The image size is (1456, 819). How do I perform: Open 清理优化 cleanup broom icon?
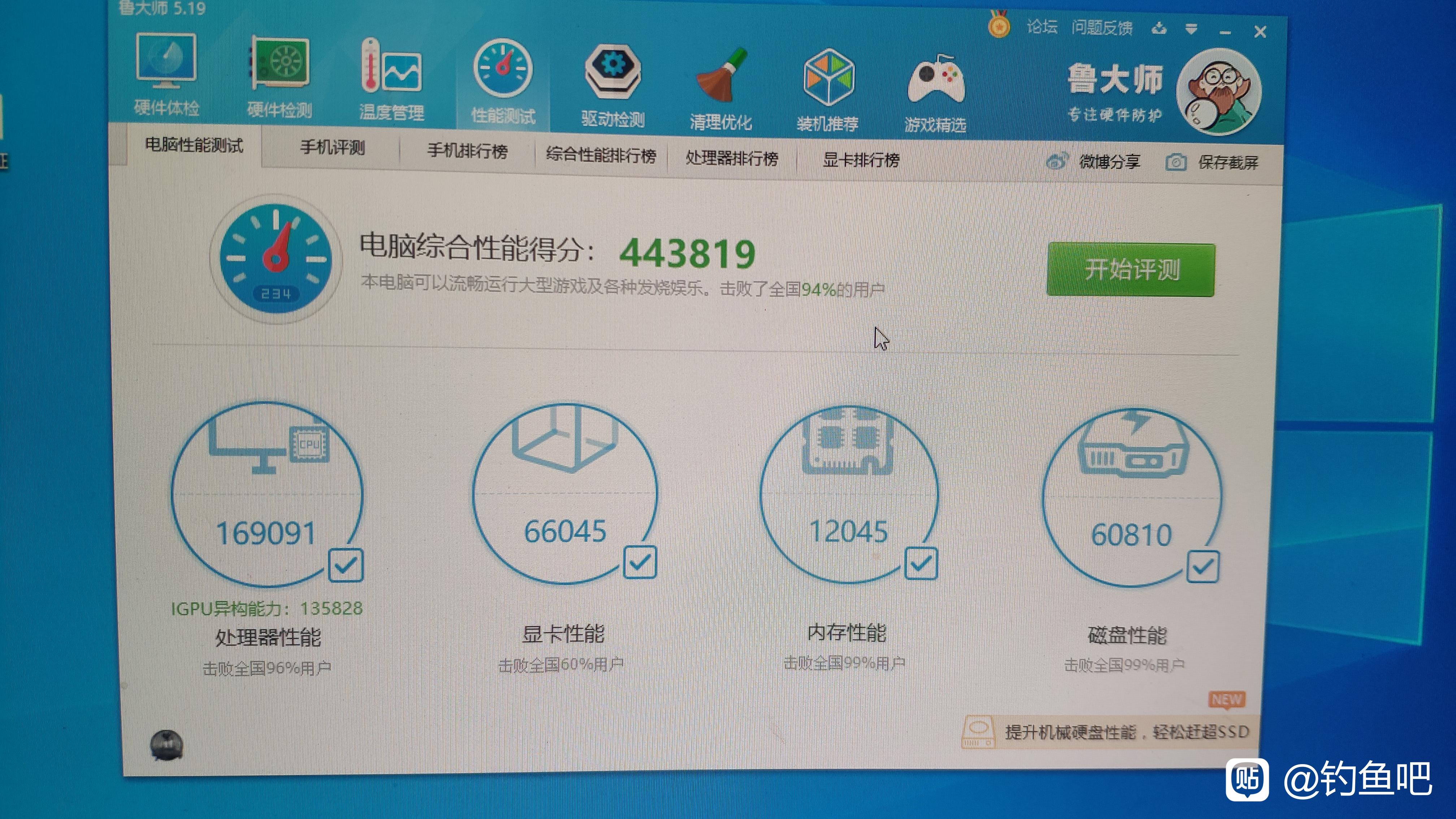pyautogui.click(x=721, y=75)
